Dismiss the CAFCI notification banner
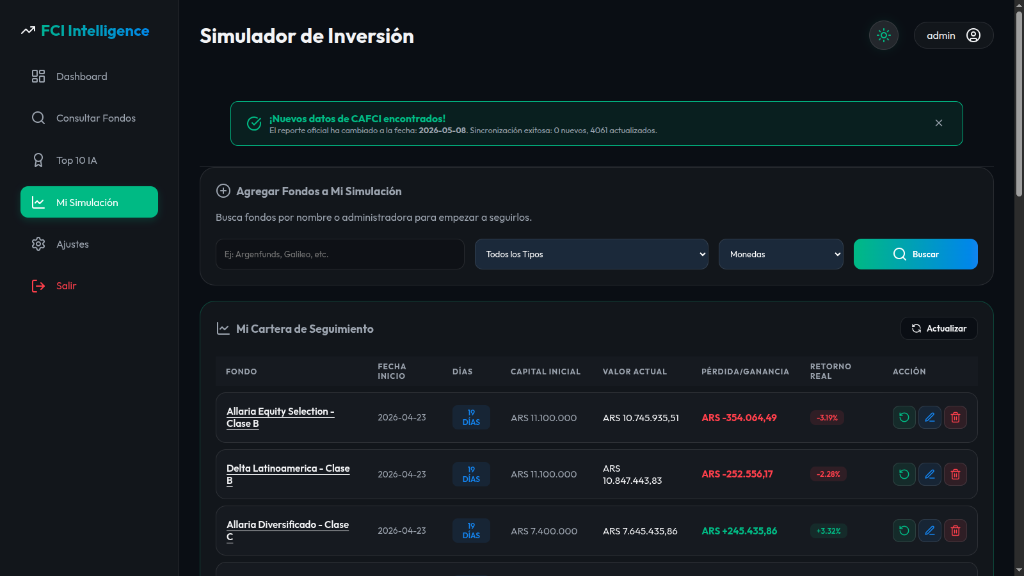The image size is (1024, 576). (x=938, y=123)
